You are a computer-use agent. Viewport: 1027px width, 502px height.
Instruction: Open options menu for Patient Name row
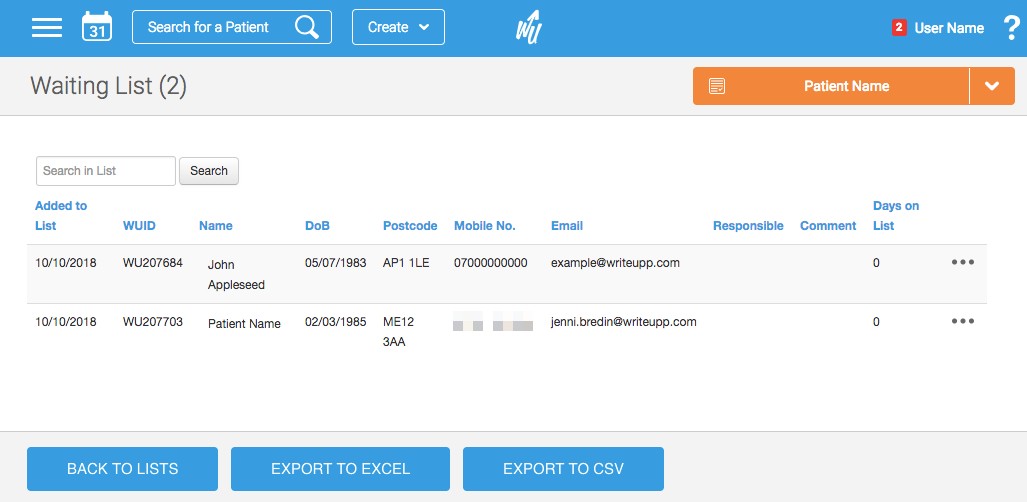tap(962, 322)
